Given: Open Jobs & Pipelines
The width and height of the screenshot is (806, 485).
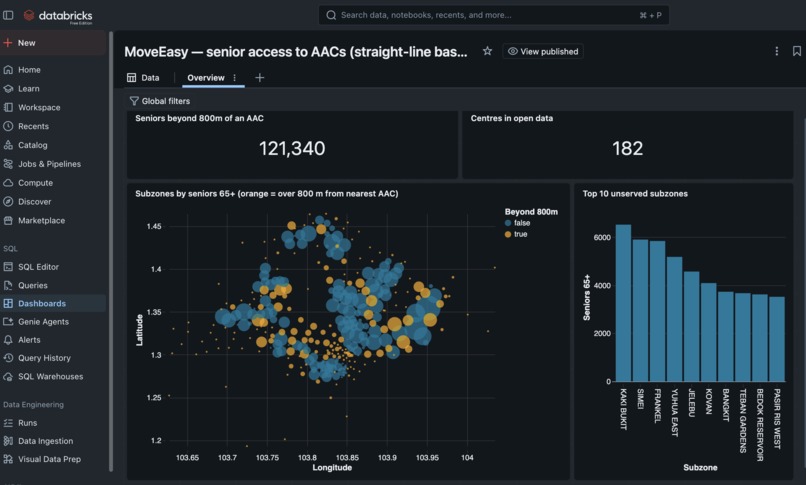Looking at the screenshot, I should 53,164.
